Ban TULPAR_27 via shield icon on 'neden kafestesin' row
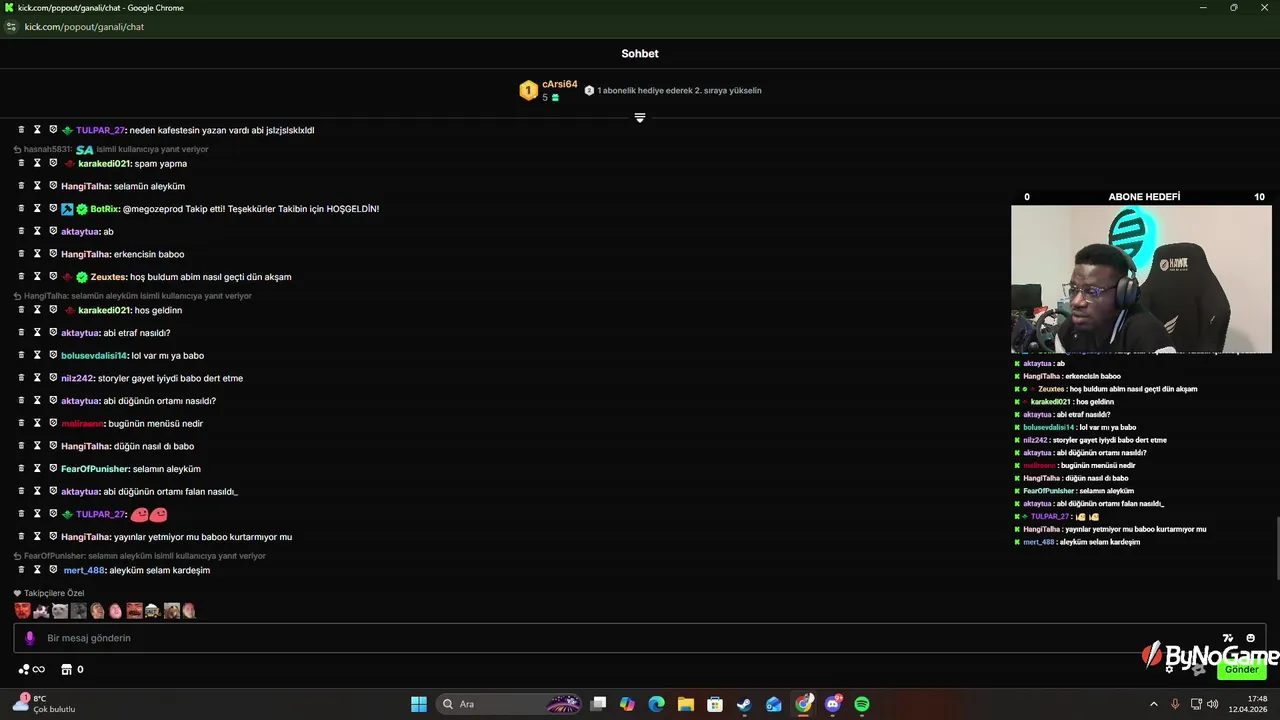 (53, 130)
